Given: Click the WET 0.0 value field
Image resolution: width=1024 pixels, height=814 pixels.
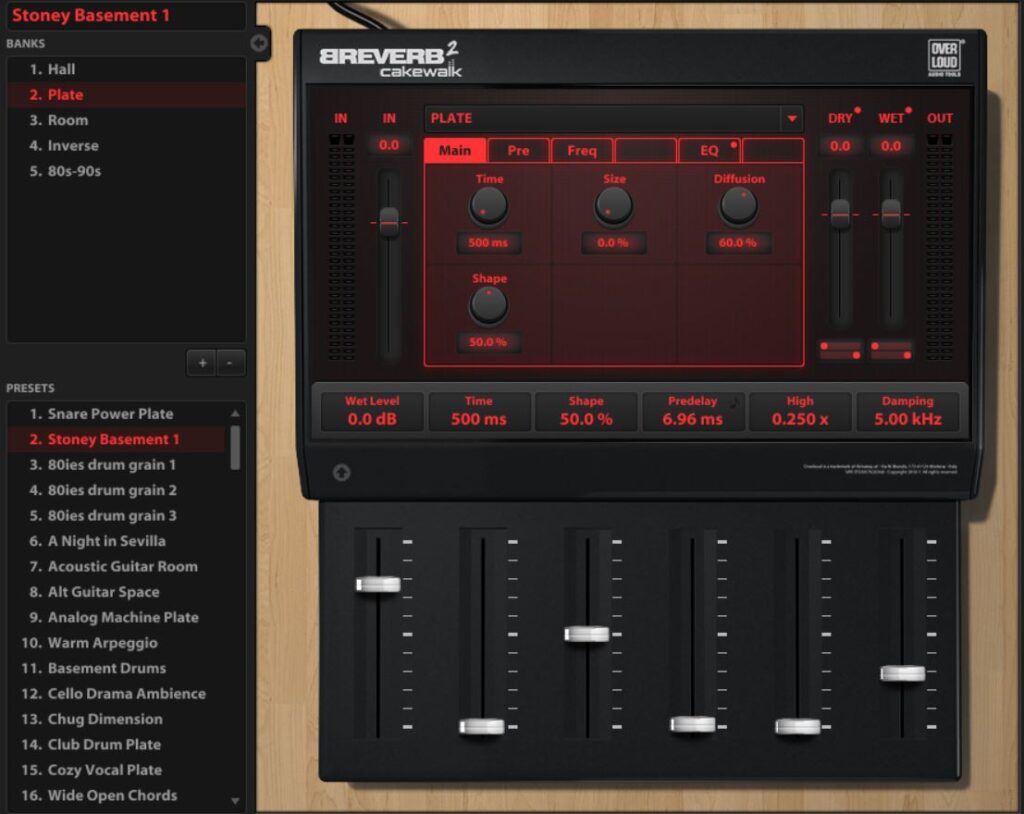Looking at the screenshot, I should coord(891,146).
